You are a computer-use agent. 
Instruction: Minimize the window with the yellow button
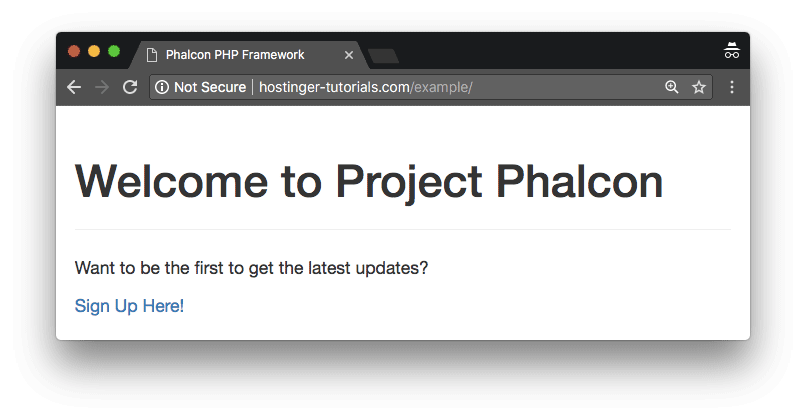[94, 51]
